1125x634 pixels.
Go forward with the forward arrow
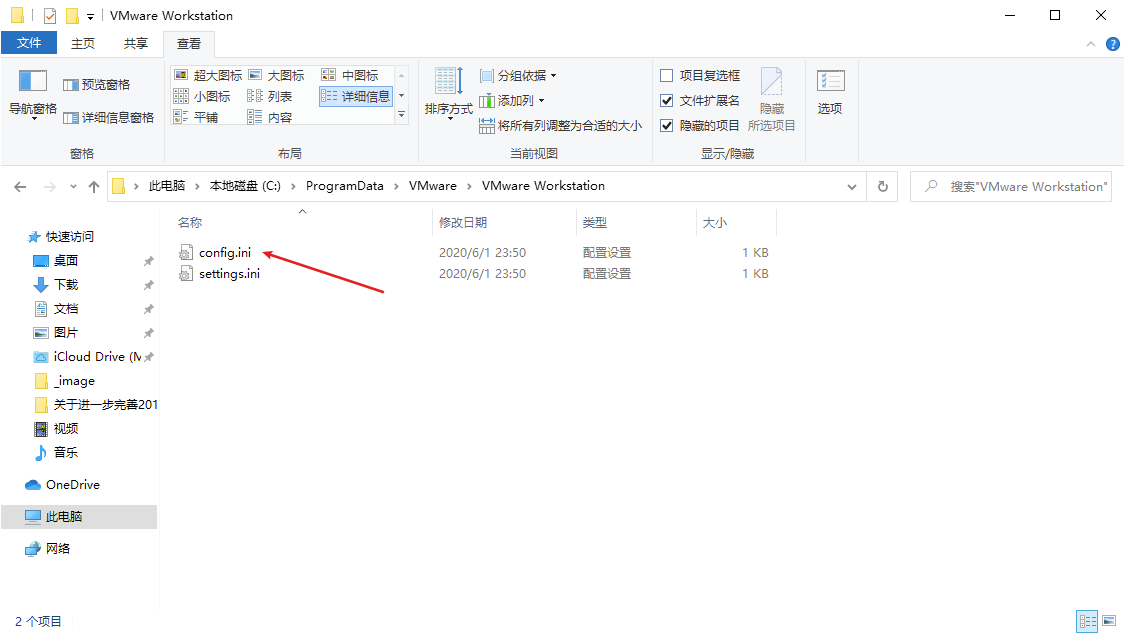pyautogui.click(x=50, y=186)
